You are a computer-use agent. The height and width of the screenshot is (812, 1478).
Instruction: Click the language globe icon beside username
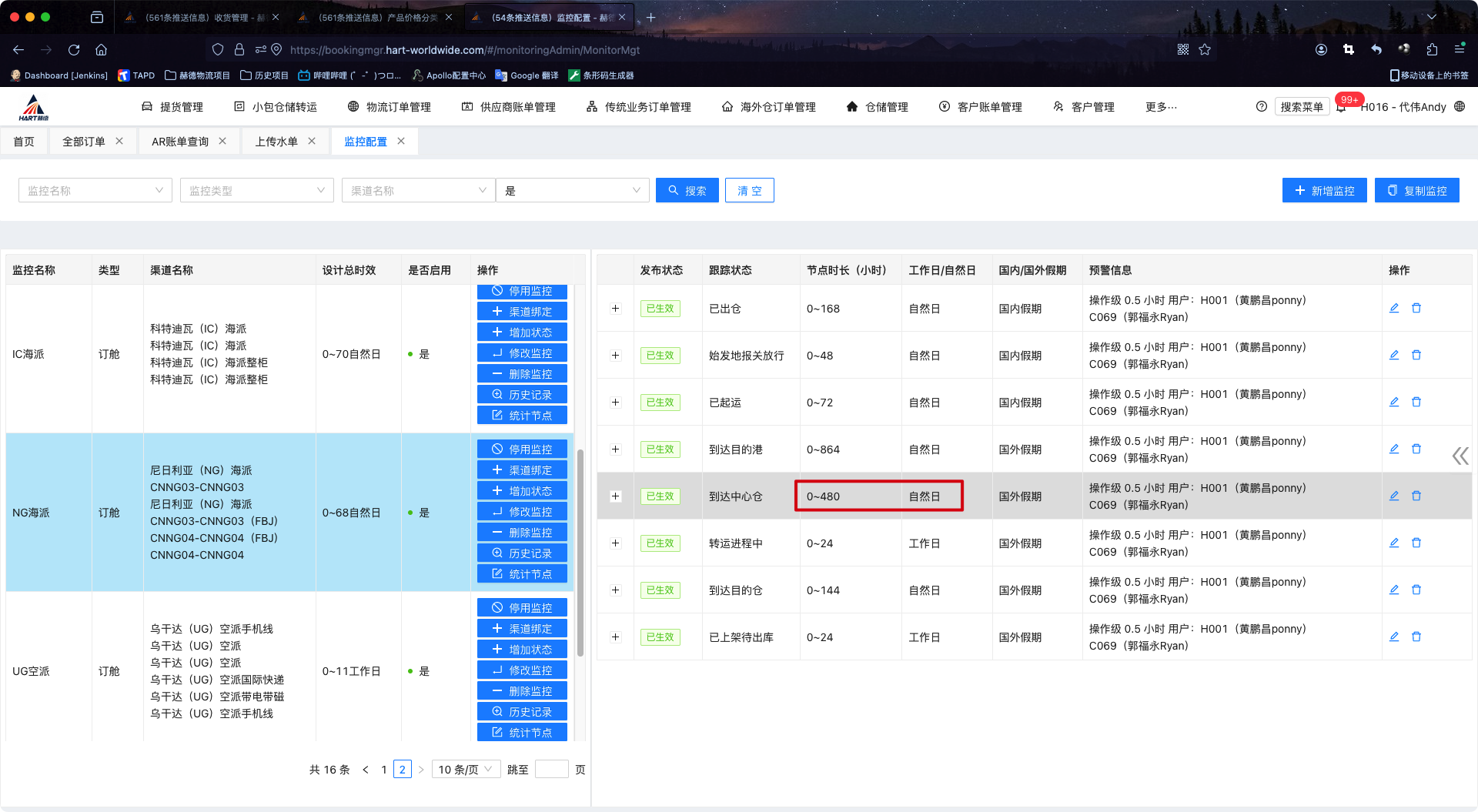coord(1460,107)
